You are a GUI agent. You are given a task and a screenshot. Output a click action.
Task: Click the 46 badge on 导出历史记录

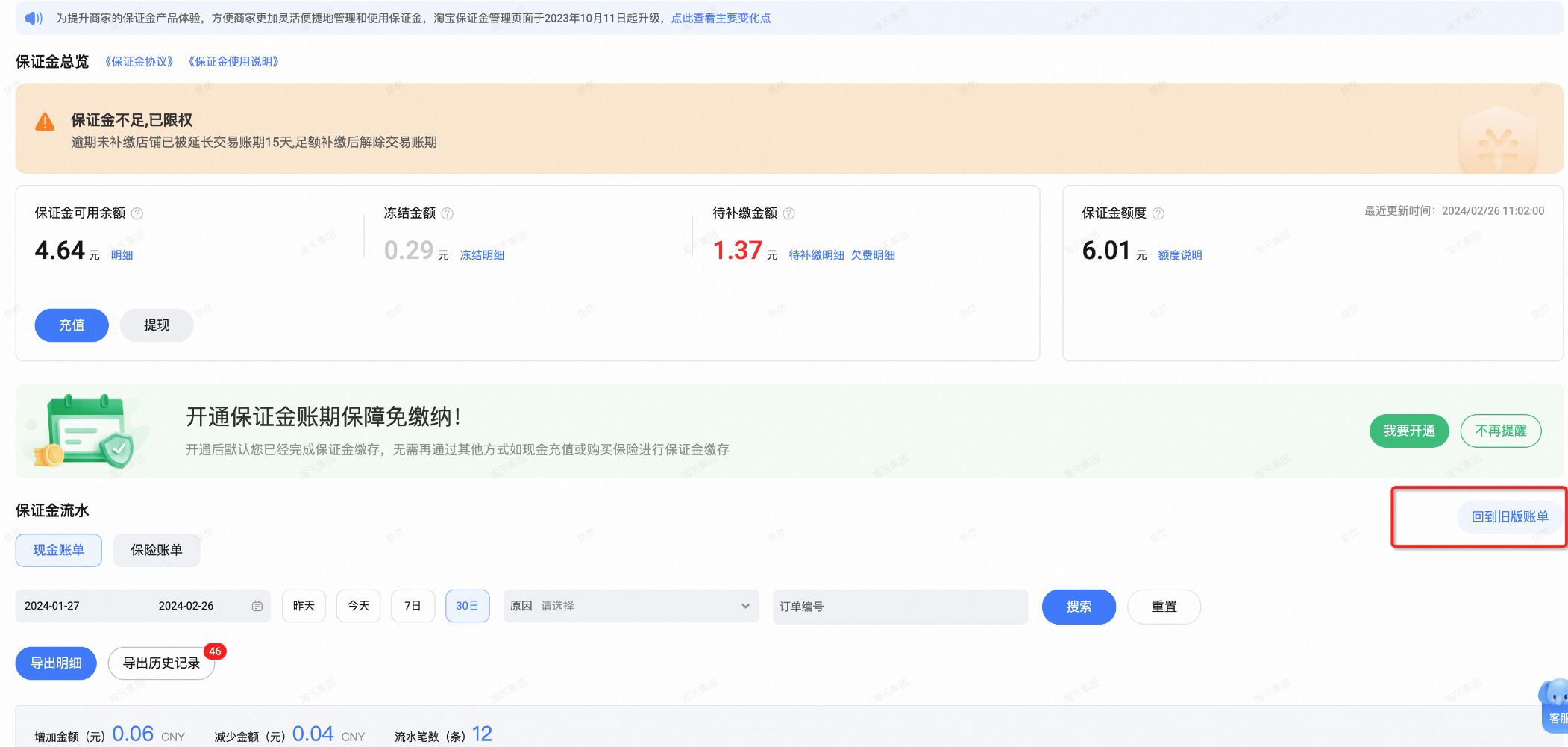215,651
